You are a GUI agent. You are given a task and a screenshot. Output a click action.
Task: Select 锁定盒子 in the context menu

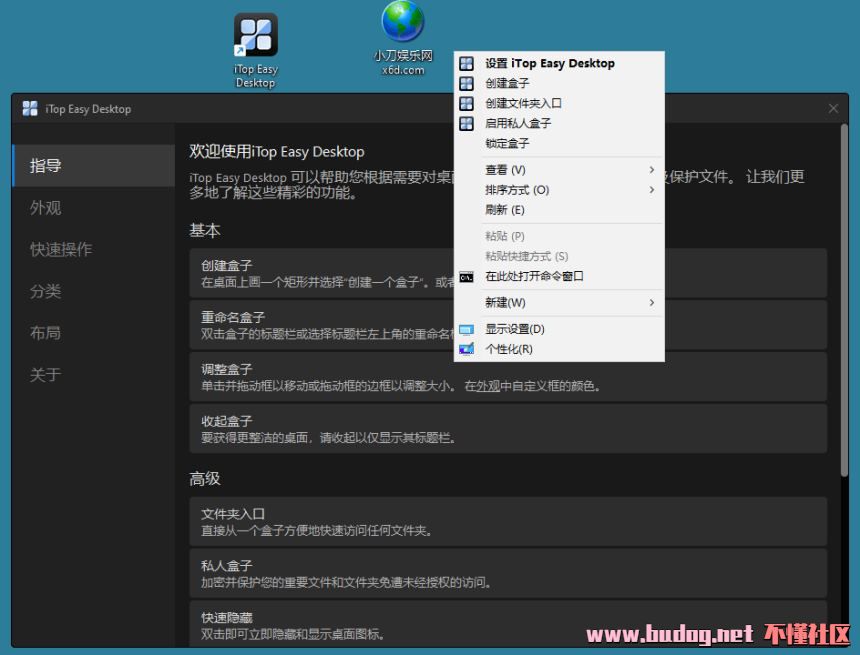pos(507,143)
